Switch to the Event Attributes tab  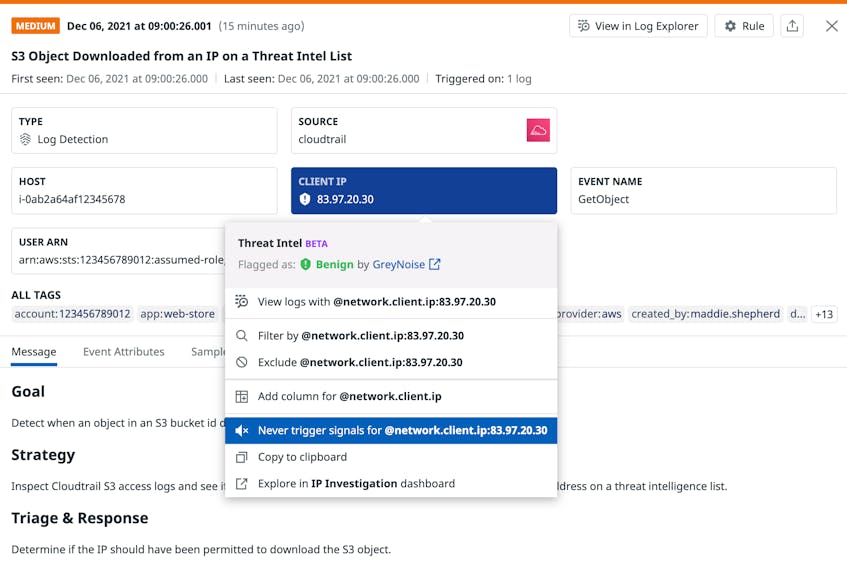click(x=124, y=352)
